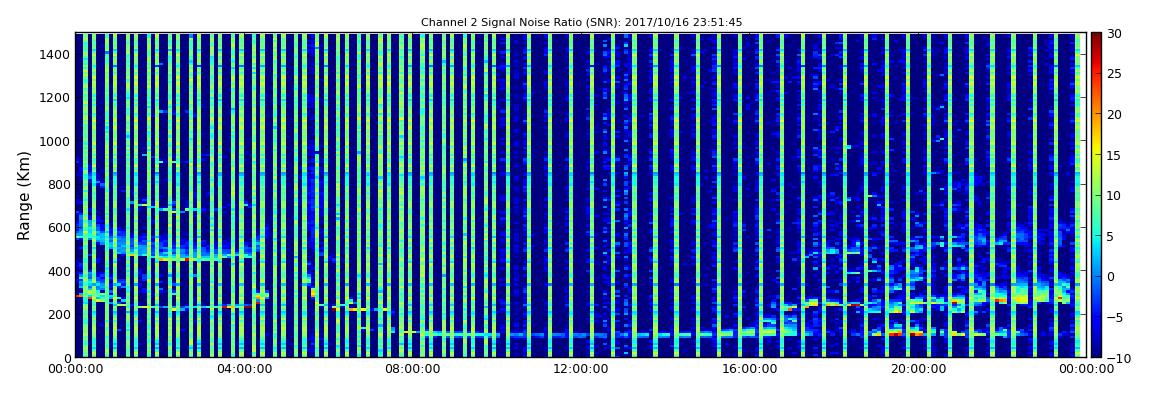Click the colorbar '25' tick label
This screenshot has height=407, width=1150.
1114,74
